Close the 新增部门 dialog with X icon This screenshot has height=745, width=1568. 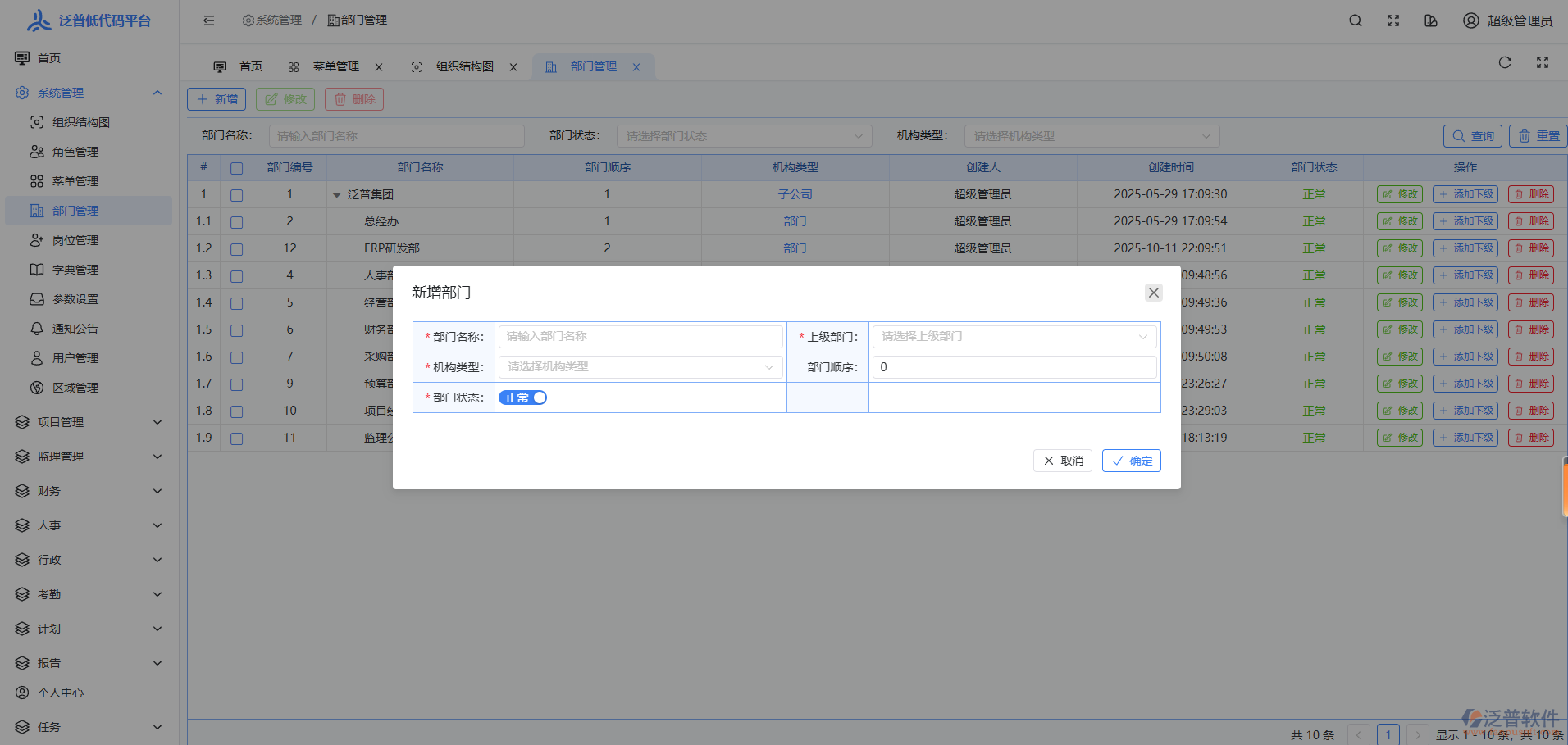(1153, 293)
